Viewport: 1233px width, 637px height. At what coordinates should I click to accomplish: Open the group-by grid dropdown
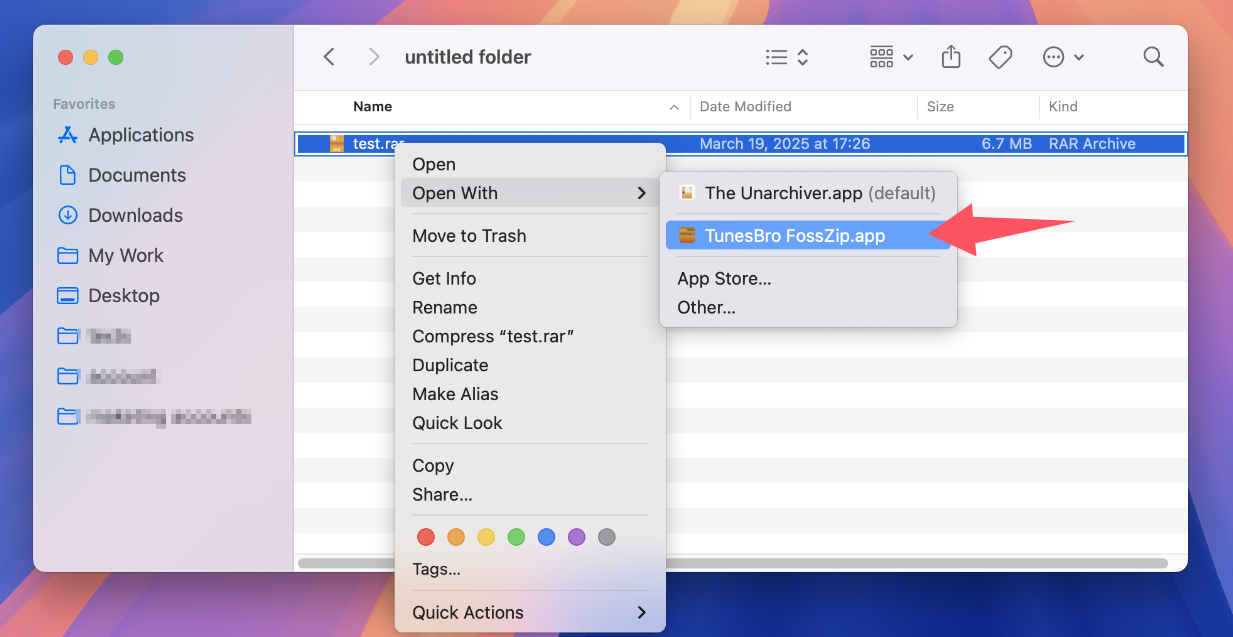[891, 57]
